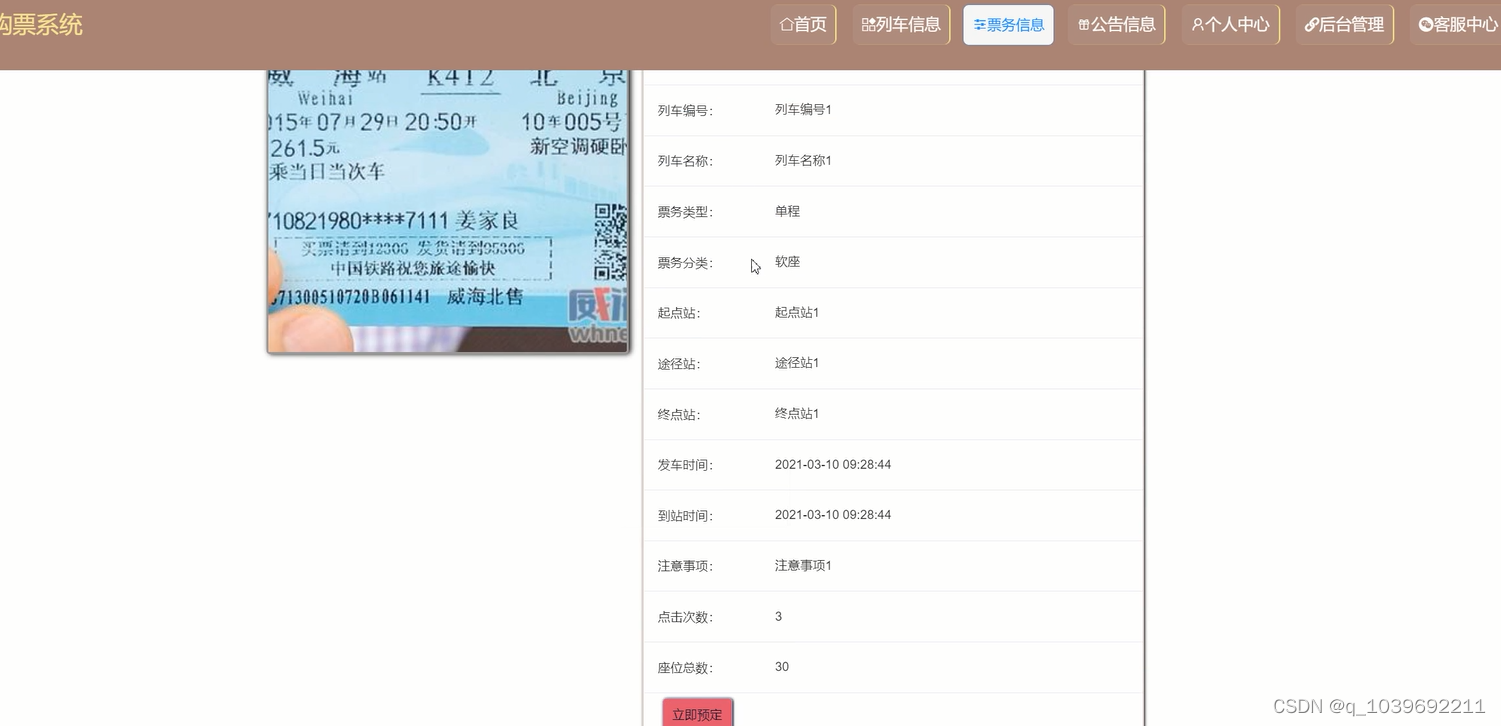Click the 到站时间 date value

point(833,515)
